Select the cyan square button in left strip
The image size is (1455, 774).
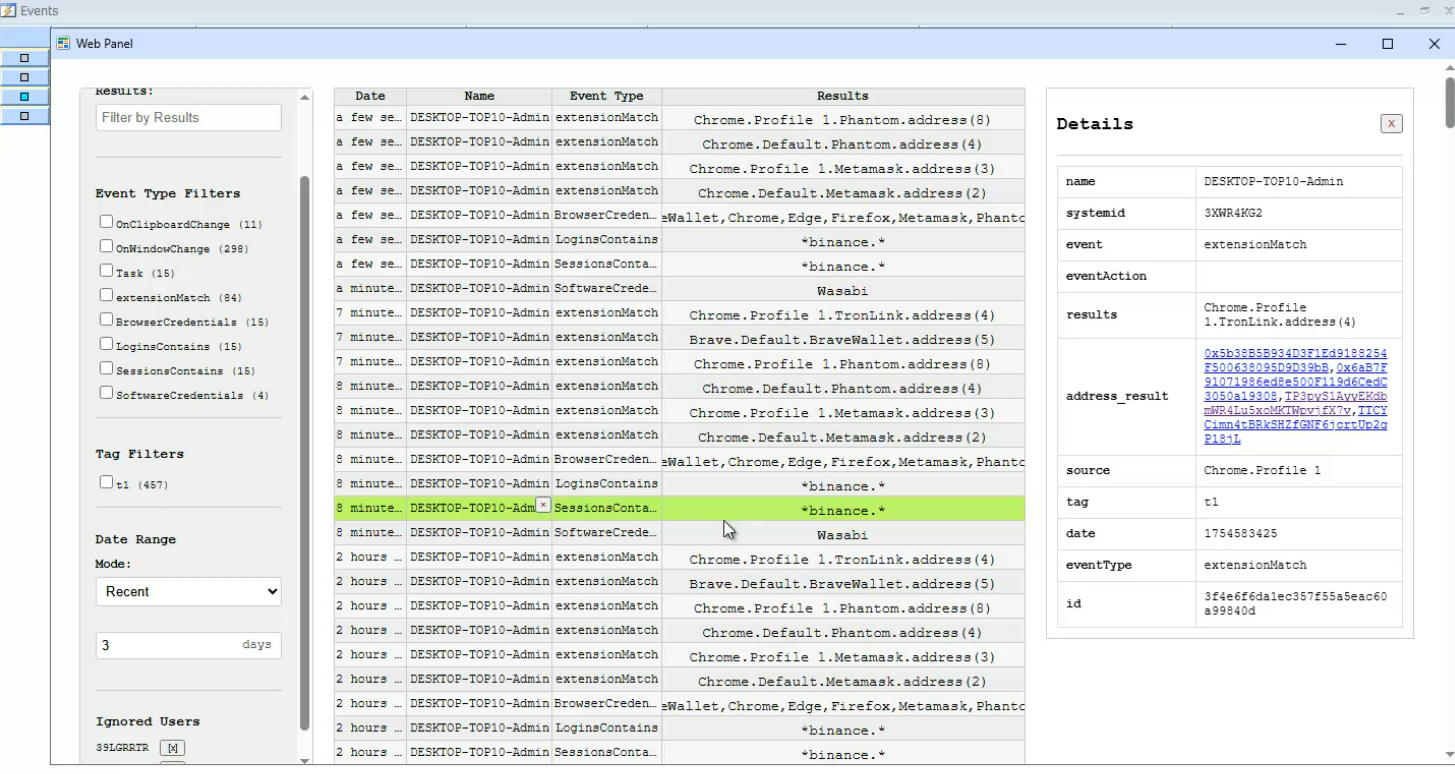(x=25, y=97)
